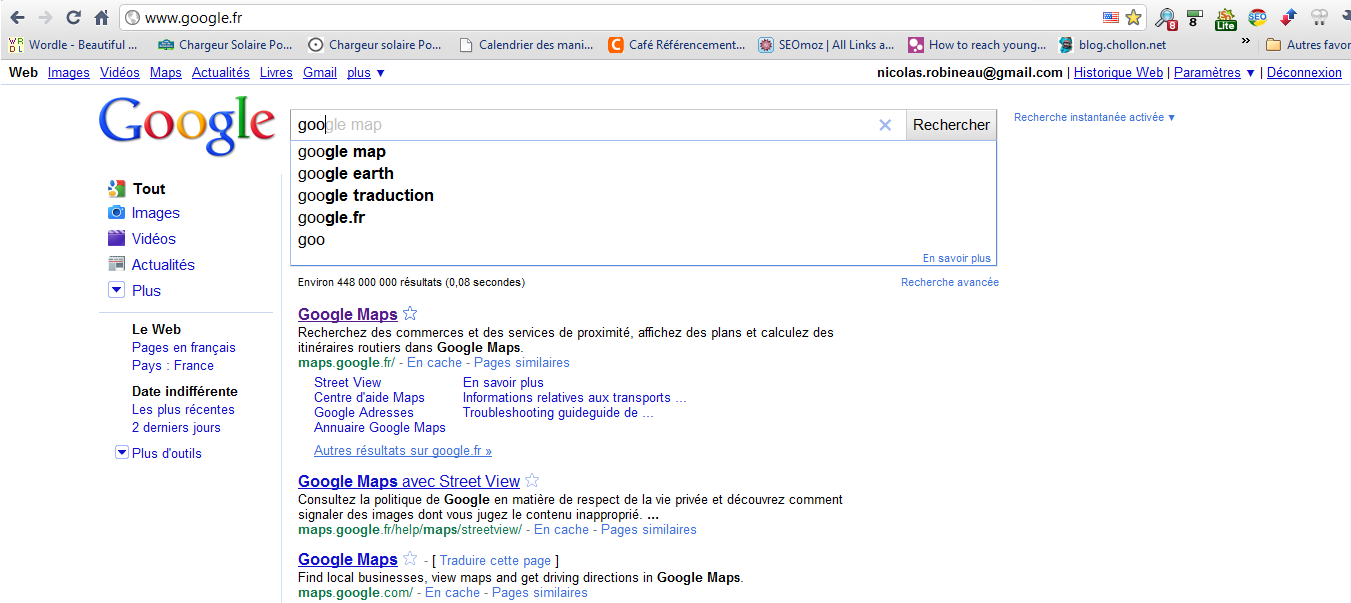Open Maps in the top navigation bar

click(x=166, y=73)
